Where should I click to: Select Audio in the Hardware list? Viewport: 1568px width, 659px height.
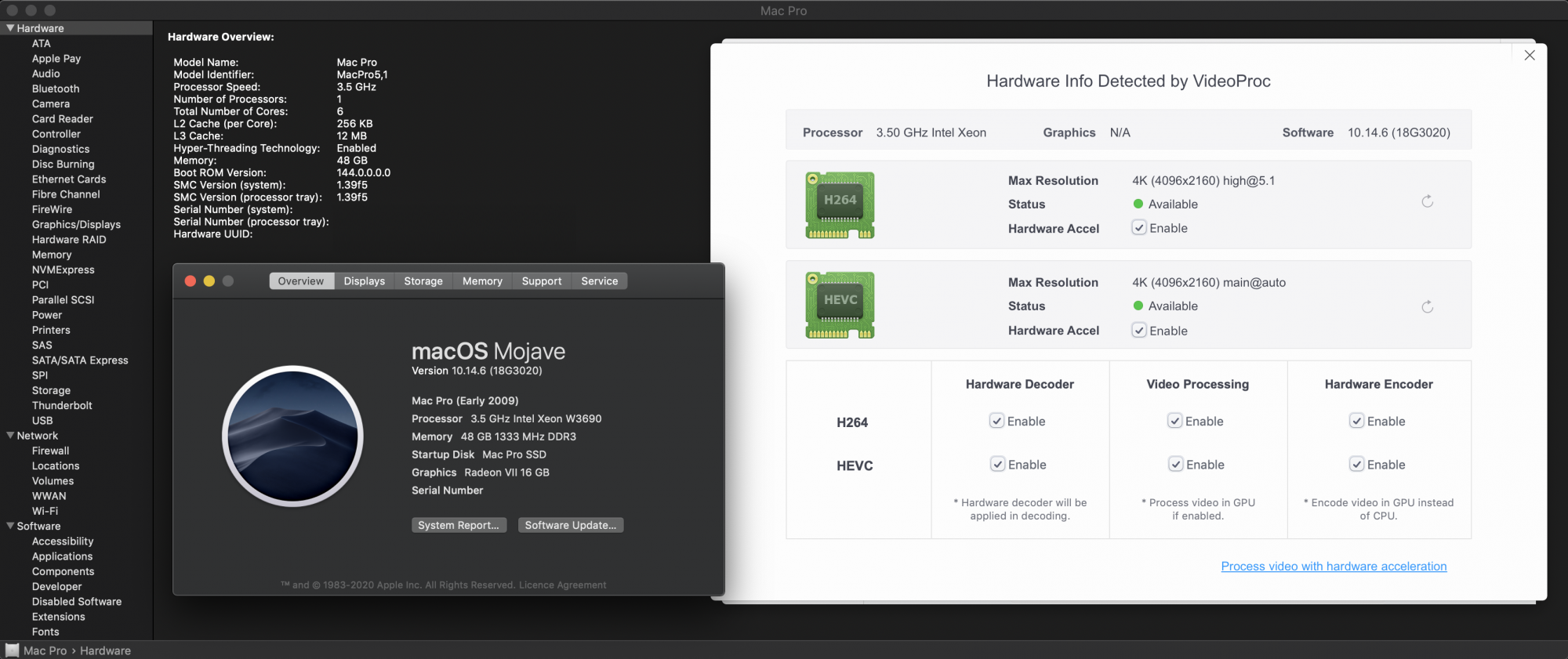coord(45,74)
